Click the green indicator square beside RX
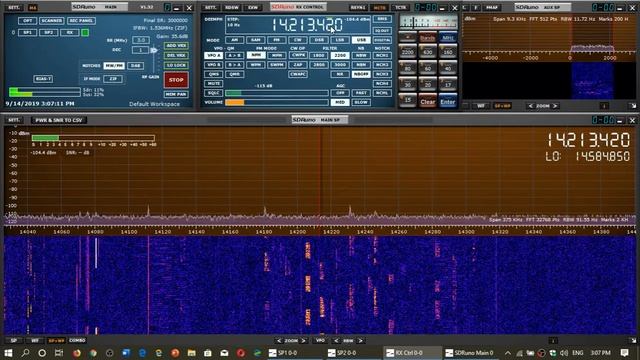 pyautogui.click(x=85, y=32)
